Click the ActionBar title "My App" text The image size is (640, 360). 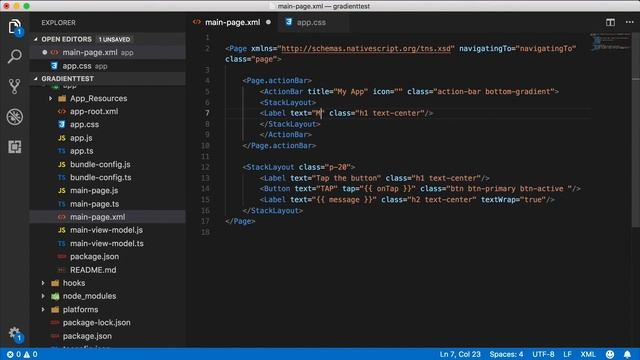click(351, 91)
